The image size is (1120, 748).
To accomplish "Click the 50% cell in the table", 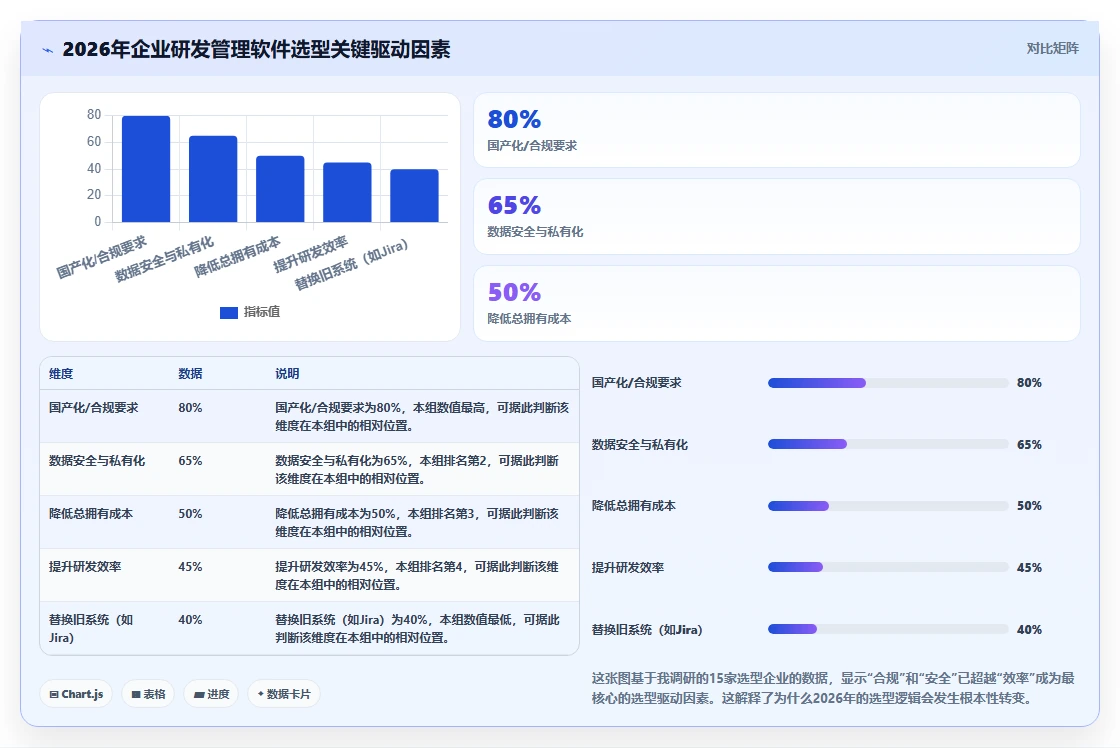I will click(190, 514).
